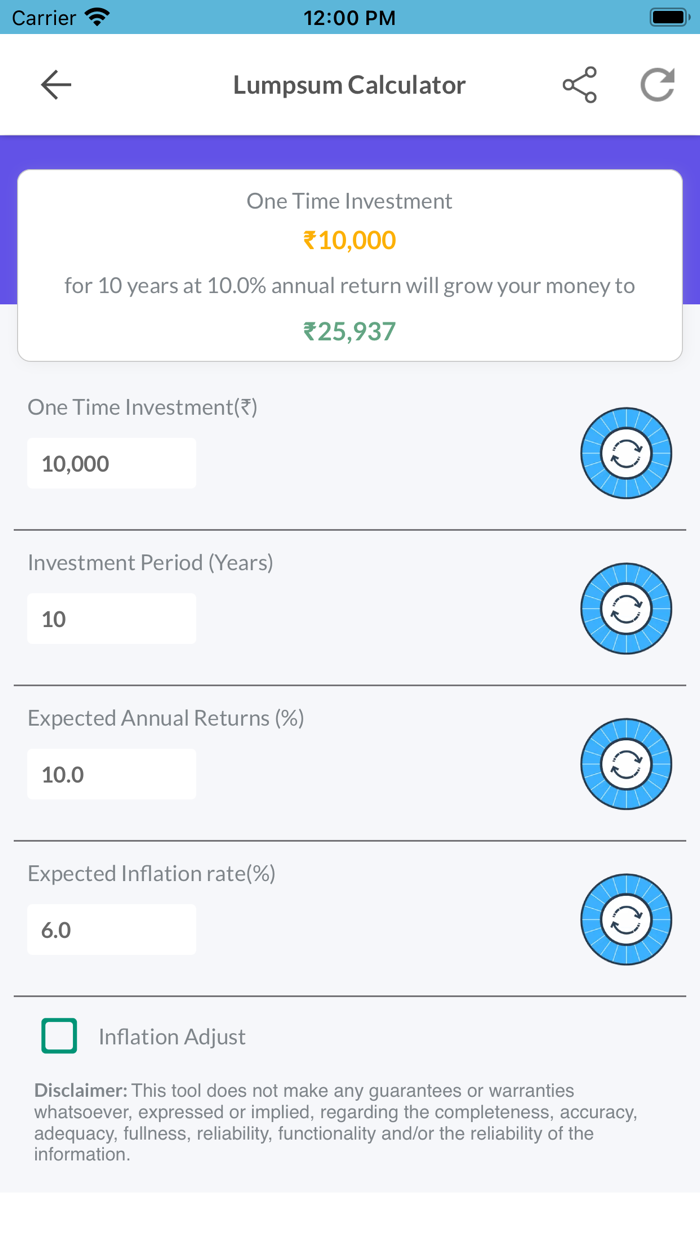Edit the Expected Inflation rate field
Screen dimensions: 700x1244
coord(111,930)
